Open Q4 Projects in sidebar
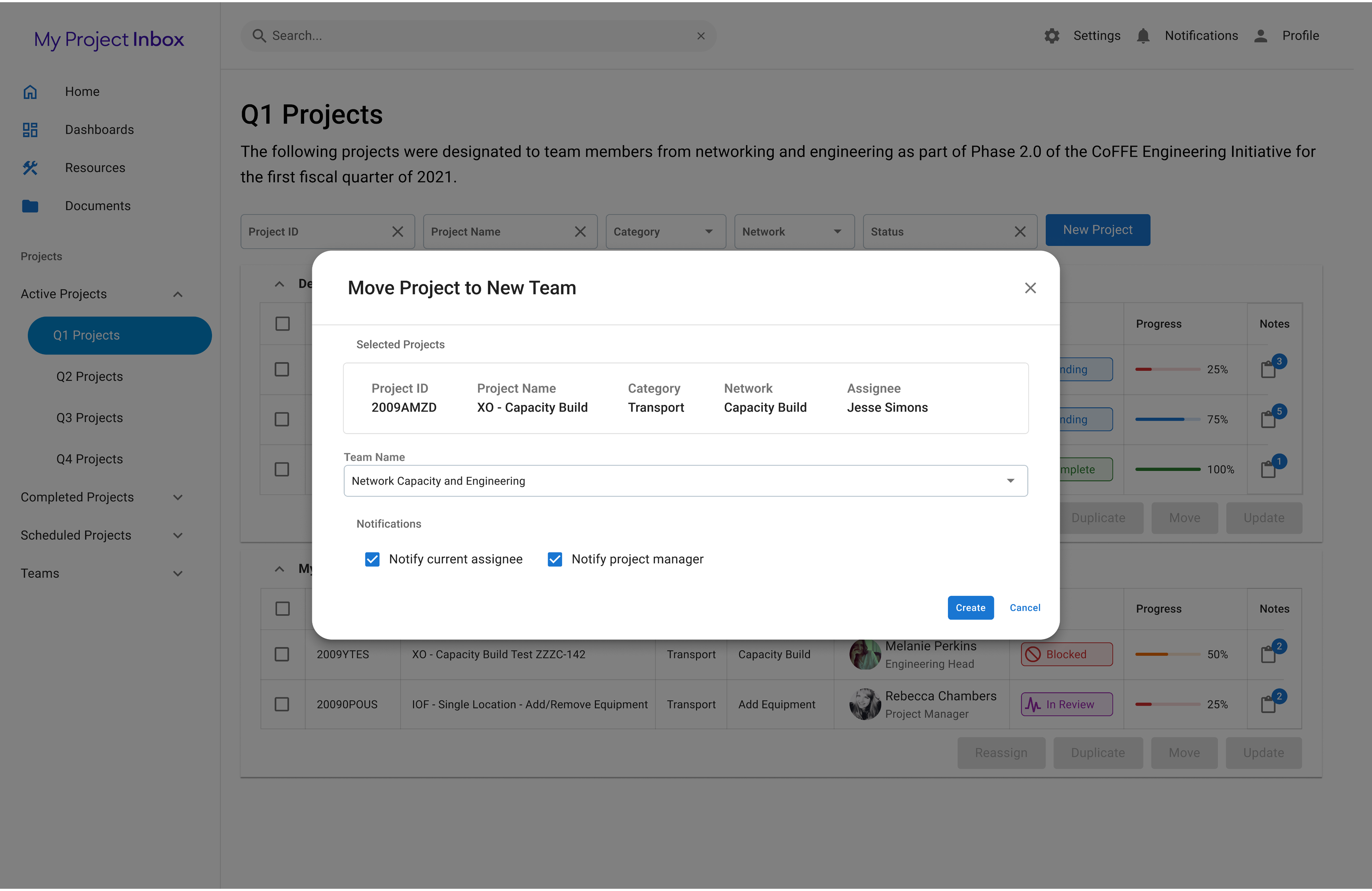1372x891 pixels. pos(89,459)
